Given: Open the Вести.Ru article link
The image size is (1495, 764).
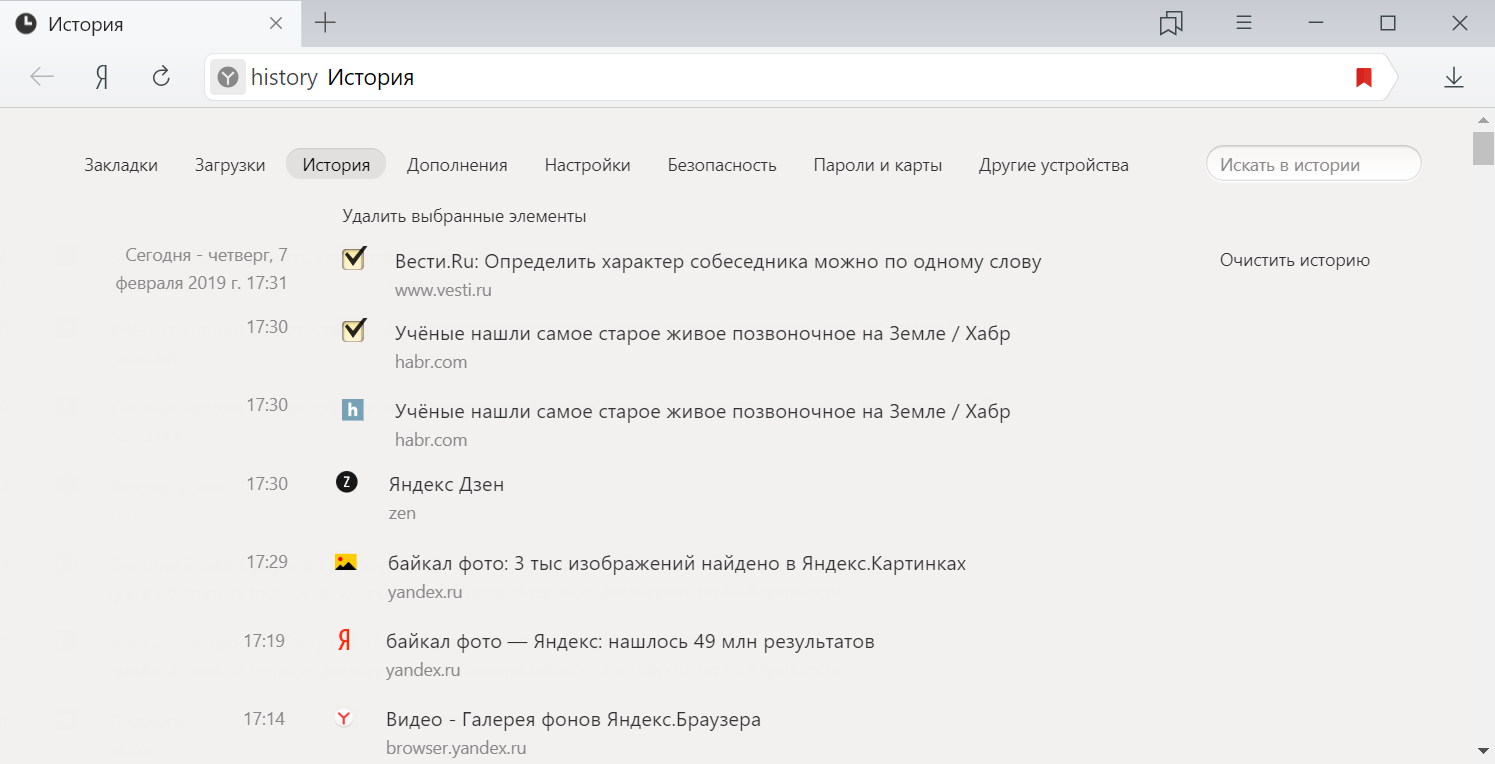Looking at the screenshot, I should point(718,262).
